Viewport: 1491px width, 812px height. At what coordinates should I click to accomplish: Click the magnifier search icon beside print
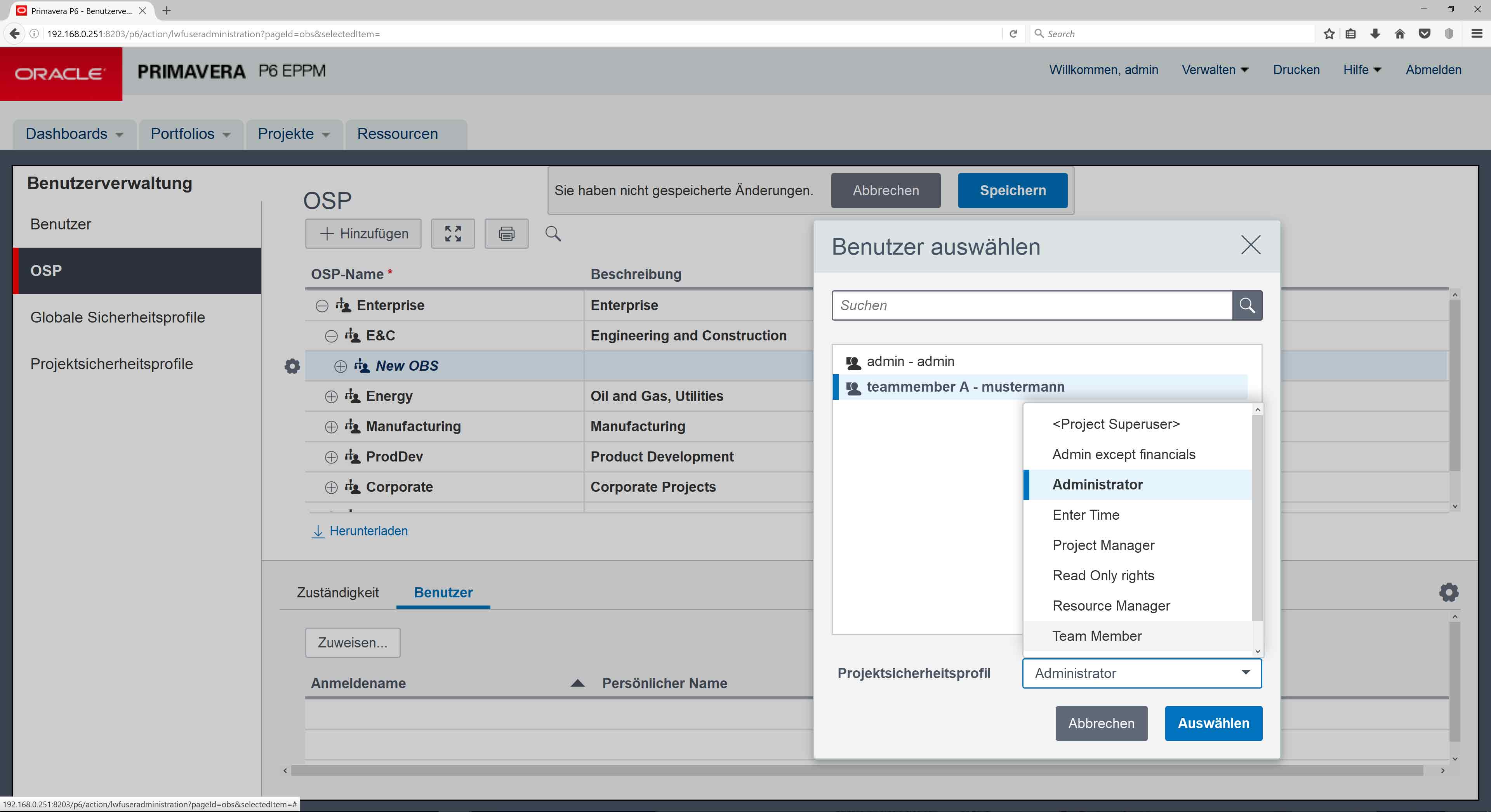click(x=553, y=234)
